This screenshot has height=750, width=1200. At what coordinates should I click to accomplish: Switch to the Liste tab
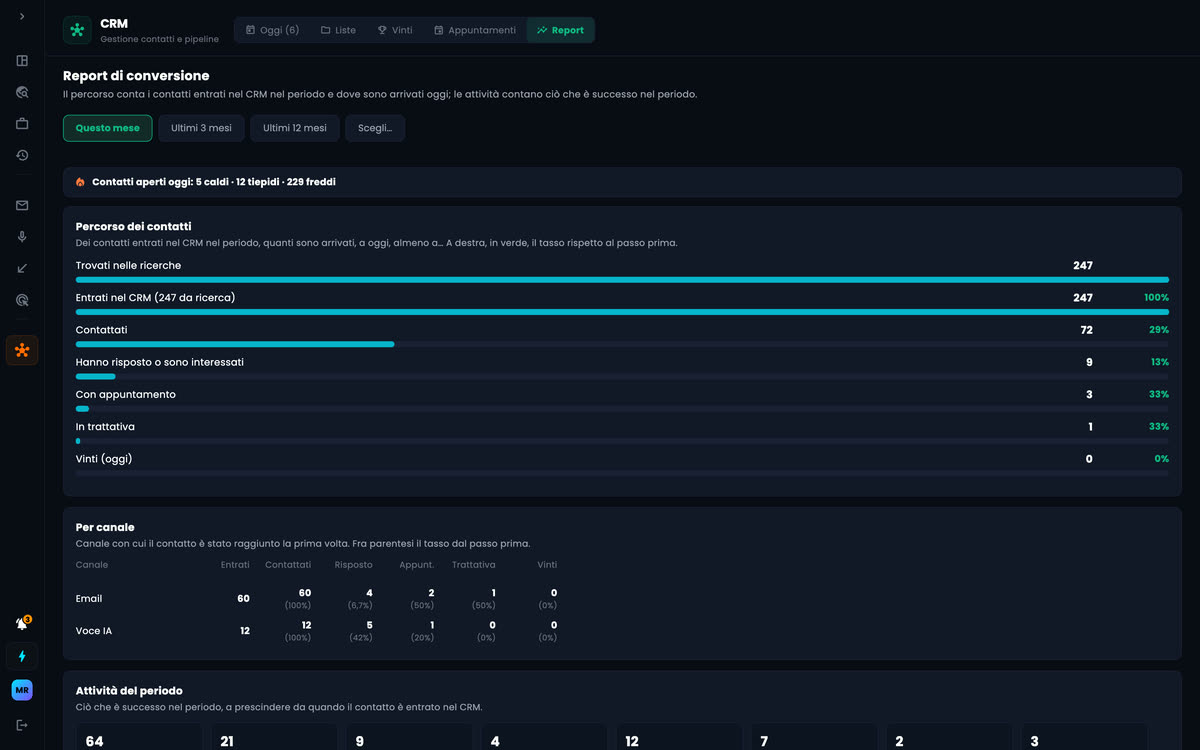tap(338, 30)
